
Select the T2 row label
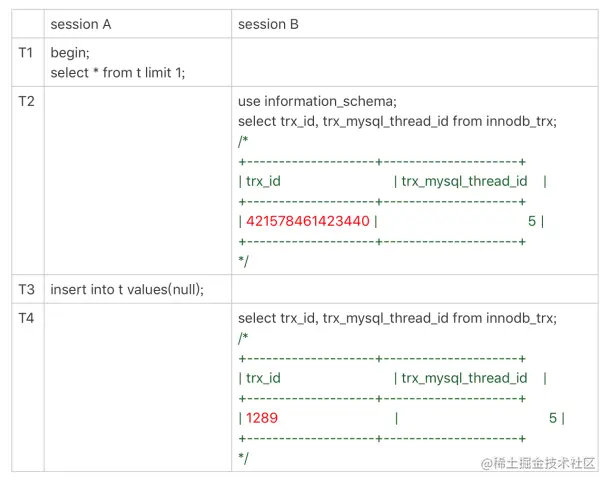(26, 102)
